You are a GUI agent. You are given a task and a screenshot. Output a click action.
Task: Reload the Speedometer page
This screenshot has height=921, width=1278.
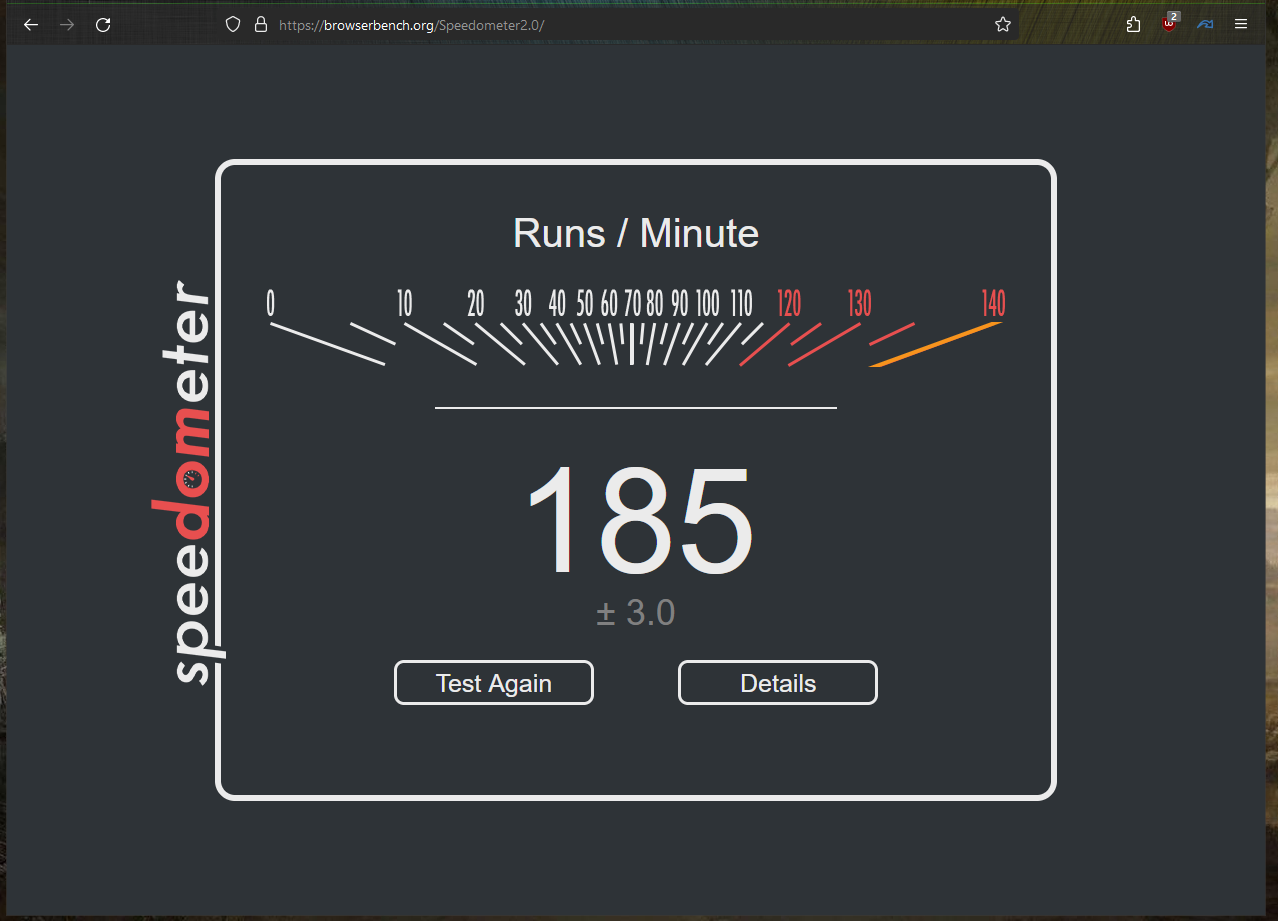point(103,25)
